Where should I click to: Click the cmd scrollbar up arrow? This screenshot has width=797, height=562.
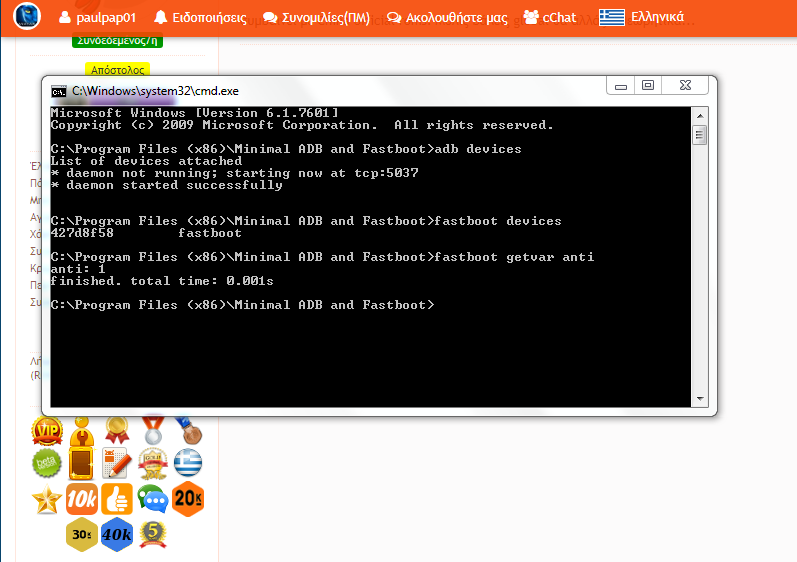pos(700,116)
